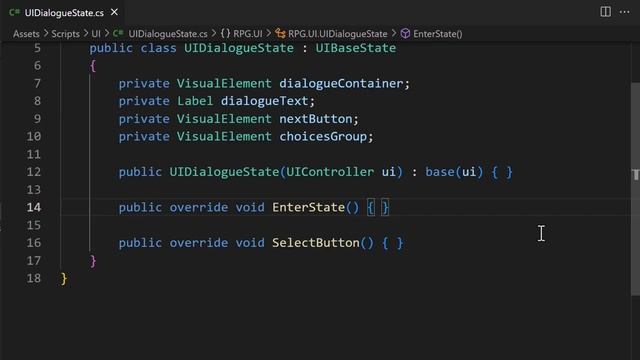The height and width of the screenshot is (360, 640).
Task: Click line number 14 in the gutter
Action: [34, 207]
